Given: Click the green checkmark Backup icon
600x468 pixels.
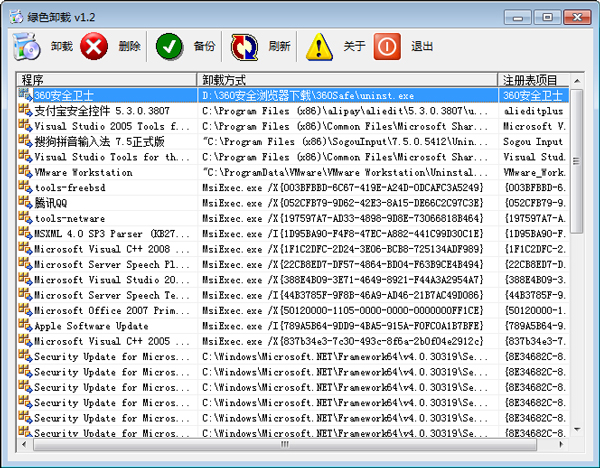Looking at the screenshot, I should tap(169, 46).
